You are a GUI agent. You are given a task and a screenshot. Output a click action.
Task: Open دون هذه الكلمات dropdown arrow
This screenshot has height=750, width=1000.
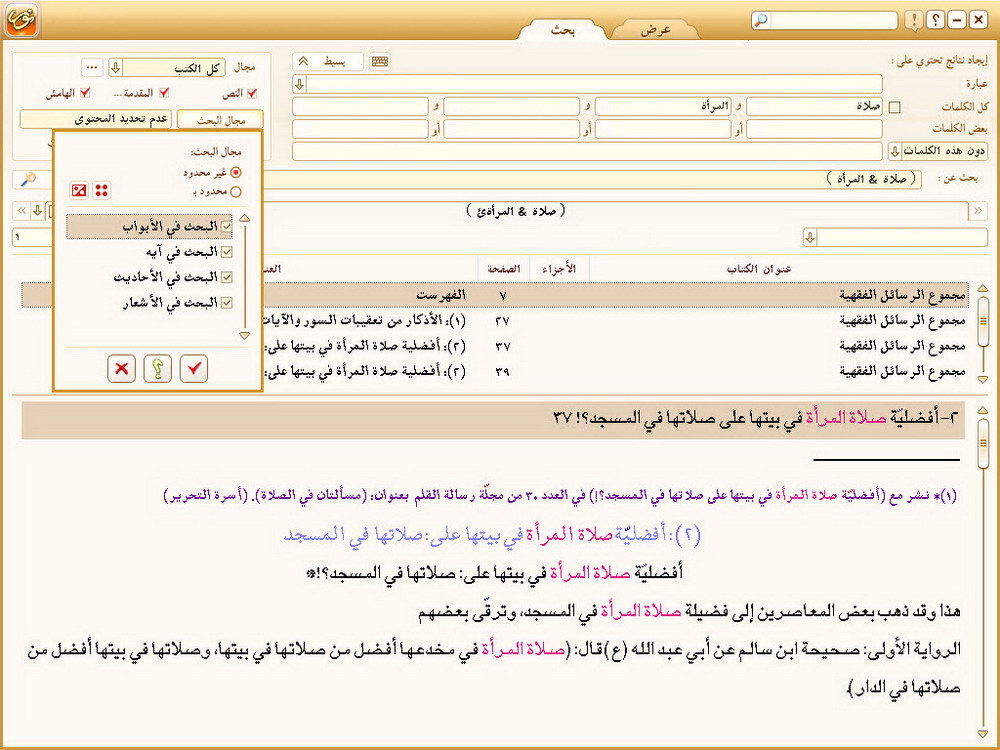(x=895, y=151)
